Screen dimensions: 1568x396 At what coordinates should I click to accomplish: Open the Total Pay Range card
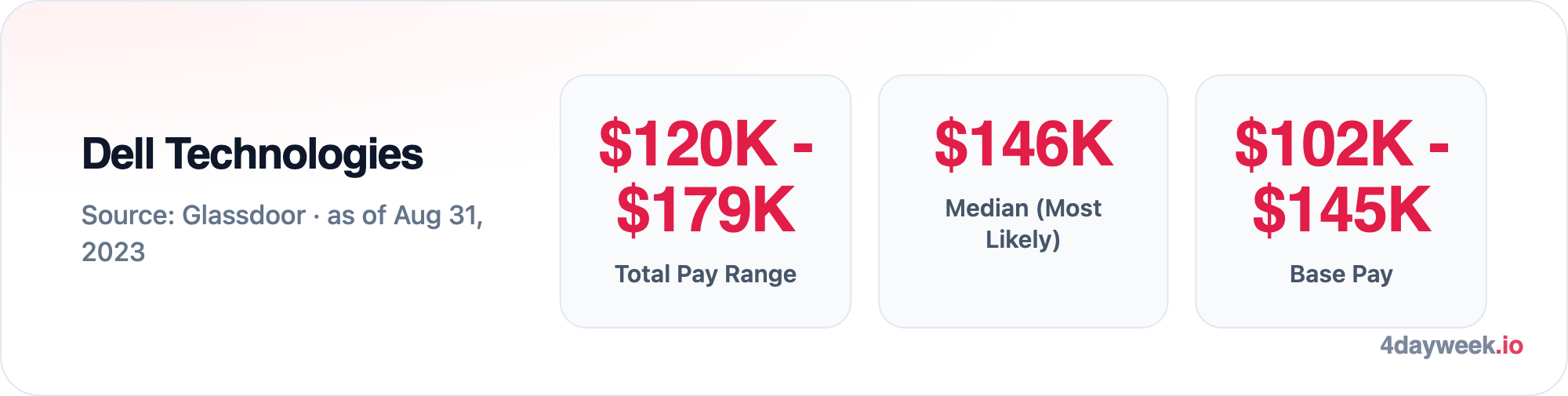[706, 202]
